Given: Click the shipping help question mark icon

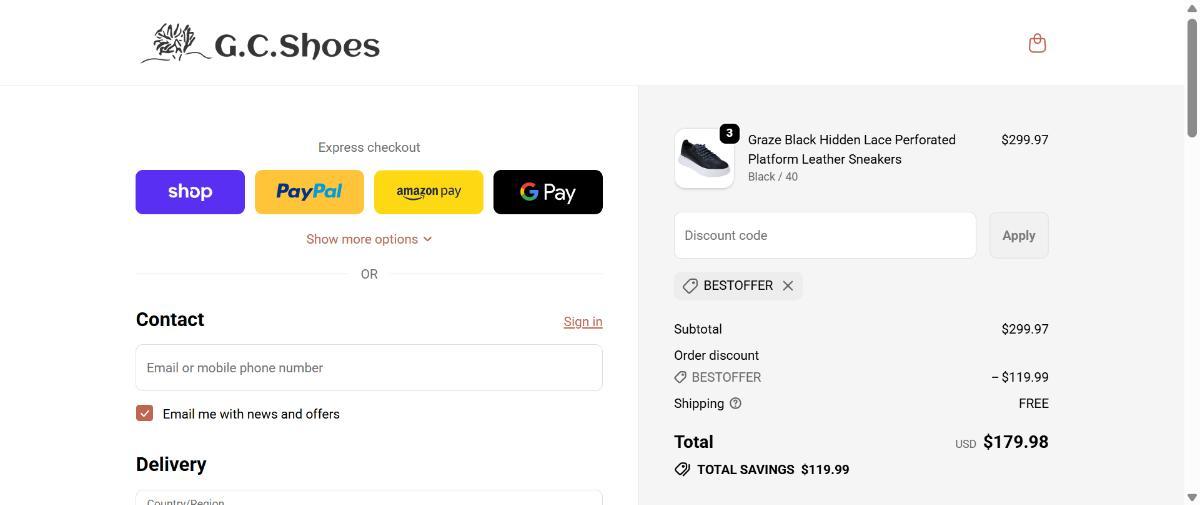Looking at the screenshot, I should click(736, 403).
